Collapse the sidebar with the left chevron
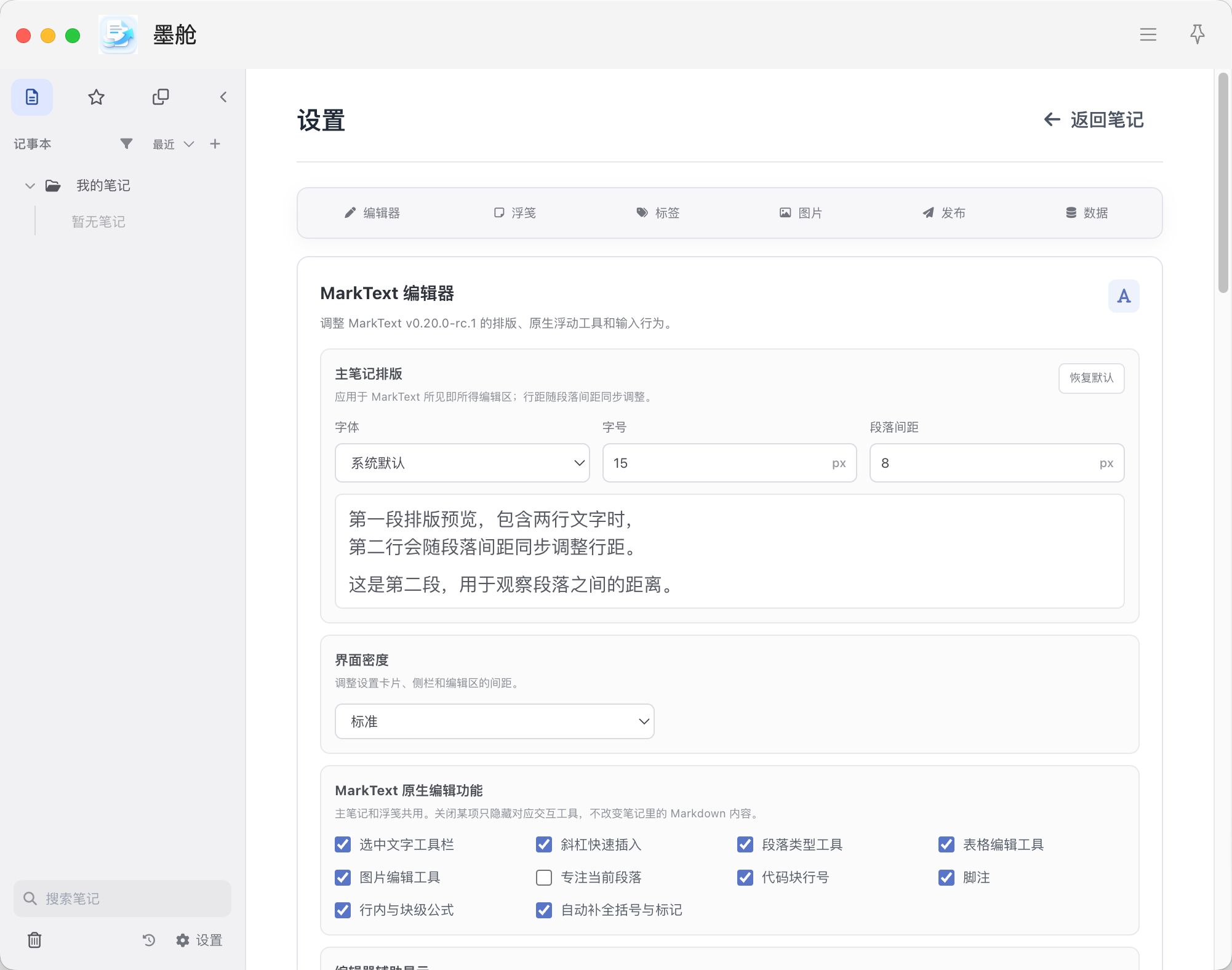The height and width of the screenshot is (970, 1232). pyautogui.click(x=223, y=97)
